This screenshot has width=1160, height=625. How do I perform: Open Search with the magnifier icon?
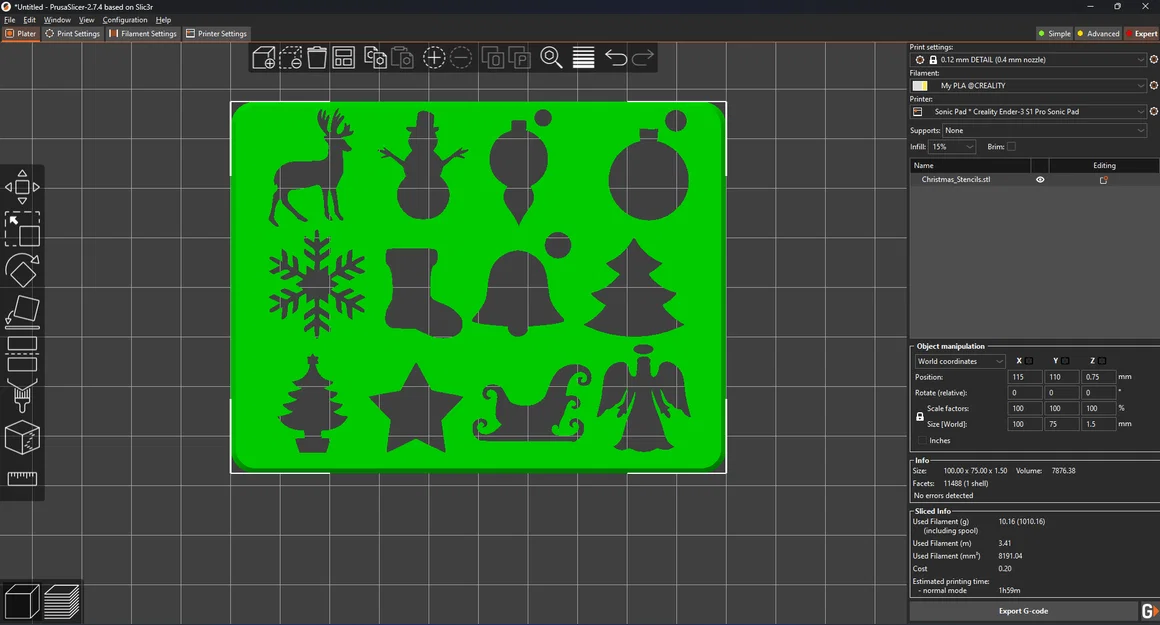(x=551, y=58)
